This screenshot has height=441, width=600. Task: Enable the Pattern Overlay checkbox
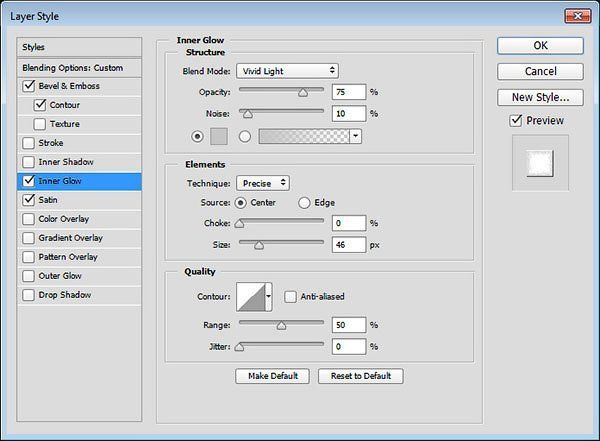click(29, 257)
